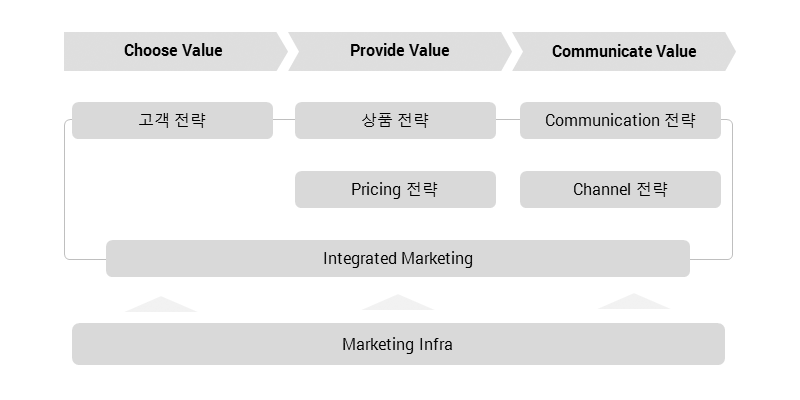
Task: Select the Communication 전략 box
Action: [620, 120]
